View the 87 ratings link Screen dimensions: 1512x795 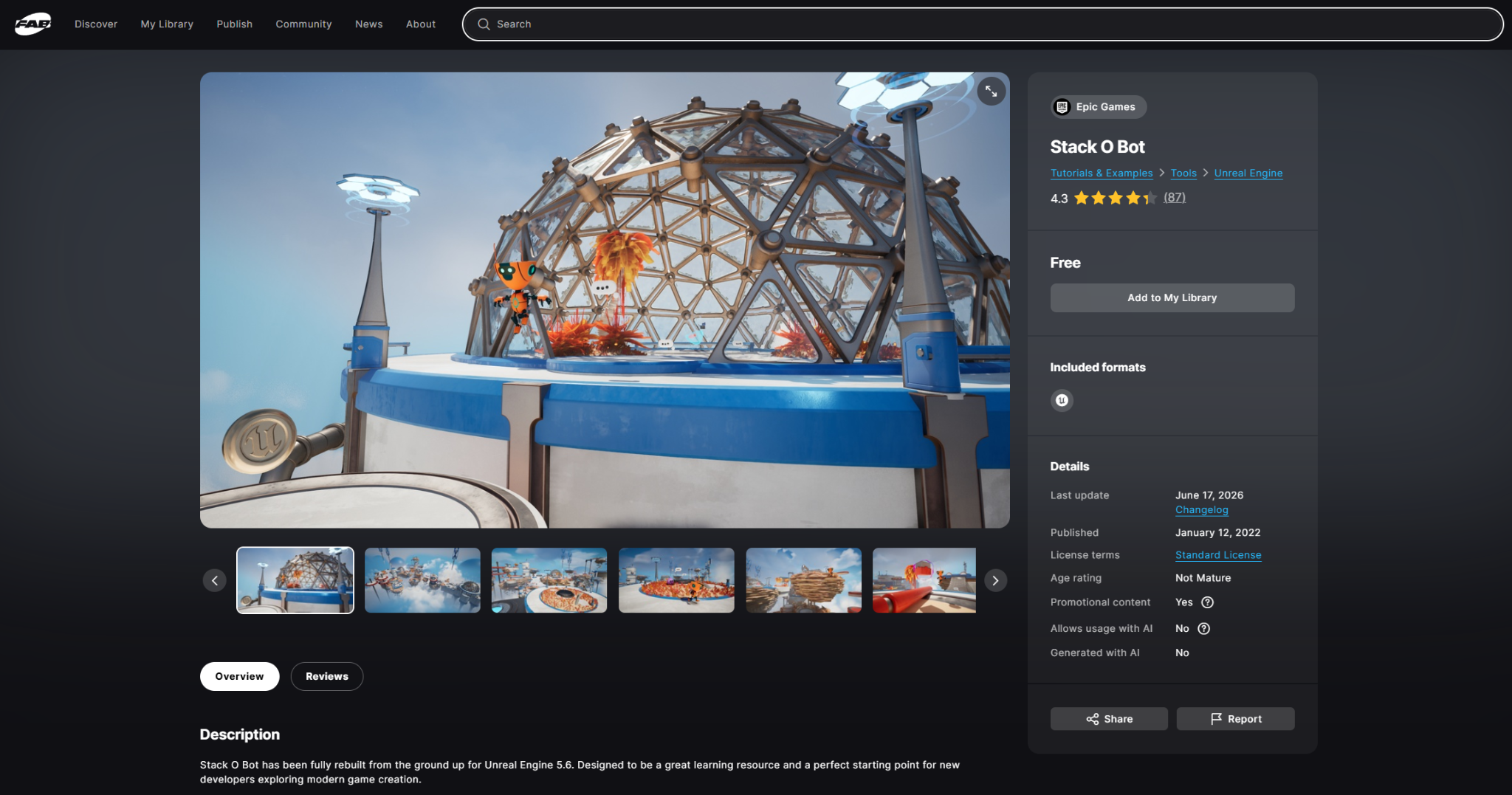[1175, 198]
